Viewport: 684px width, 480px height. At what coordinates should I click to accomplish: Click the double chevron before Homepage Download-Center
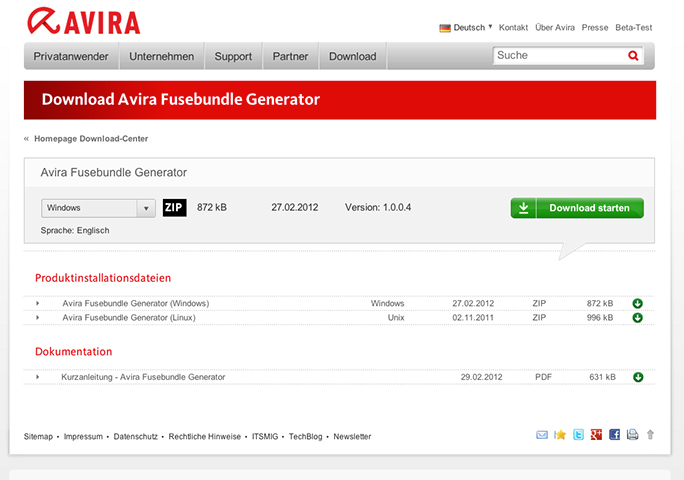click(26, 139)
